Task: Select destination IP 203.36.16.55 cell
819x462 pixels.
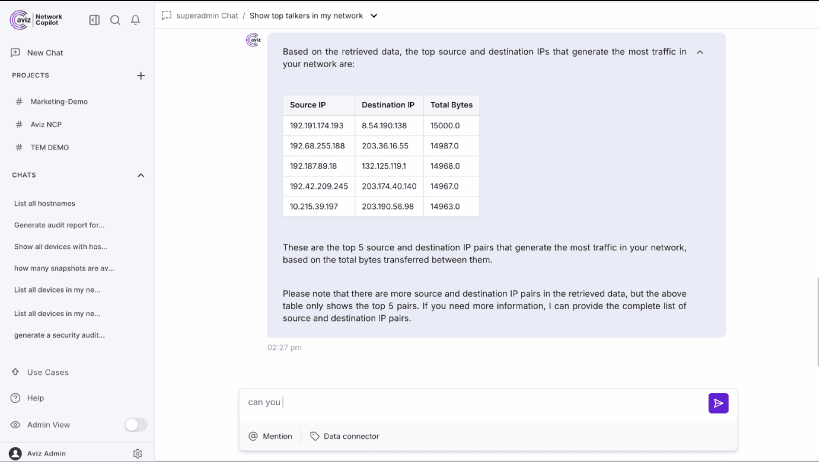Action: (389, 146)
